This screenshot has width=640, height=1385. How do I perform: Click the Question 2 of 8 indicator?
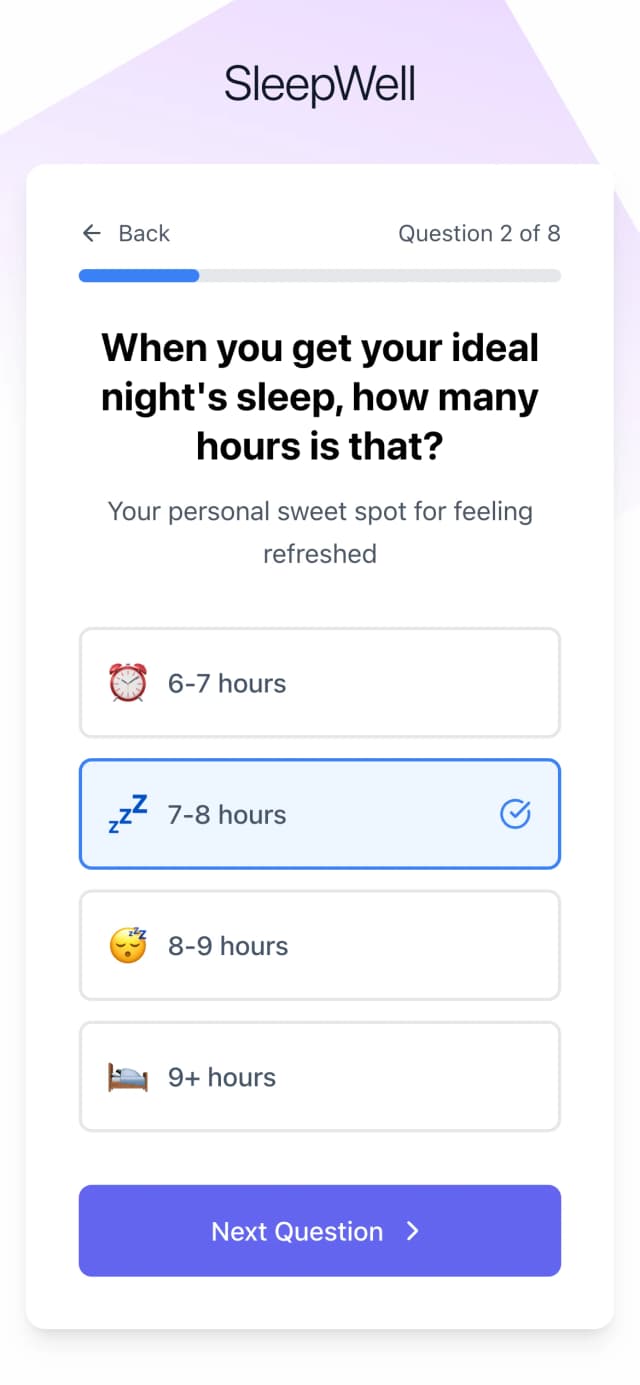tap(479, 233)
